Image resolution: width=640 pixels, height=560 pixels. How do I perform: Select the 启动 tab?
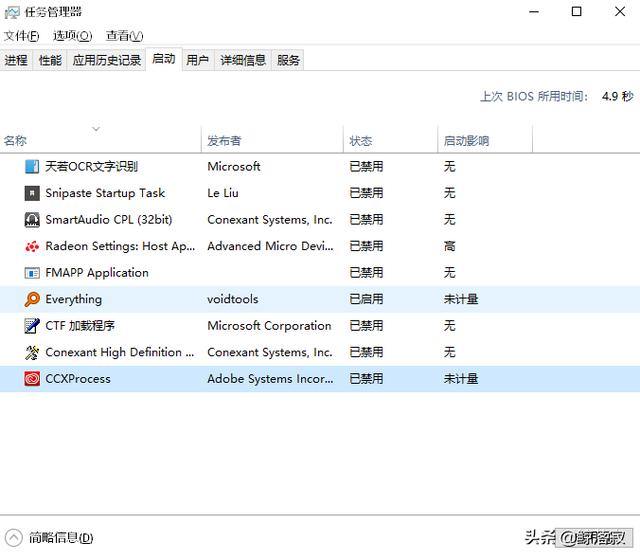pyautogui.click(x=164, y=59)
